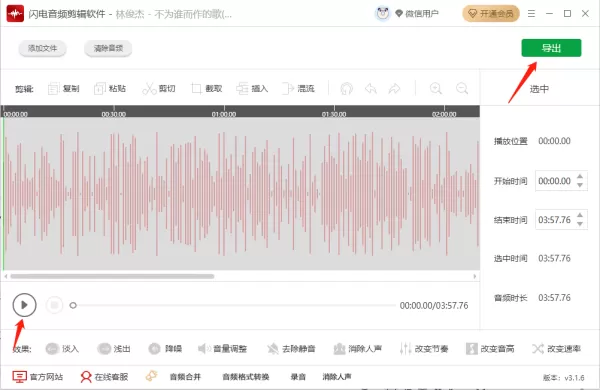Open Volume Adjust (音量调整) effect
Image resolution: width=600 pixels, height=390 pixels.
click(222, 349)
